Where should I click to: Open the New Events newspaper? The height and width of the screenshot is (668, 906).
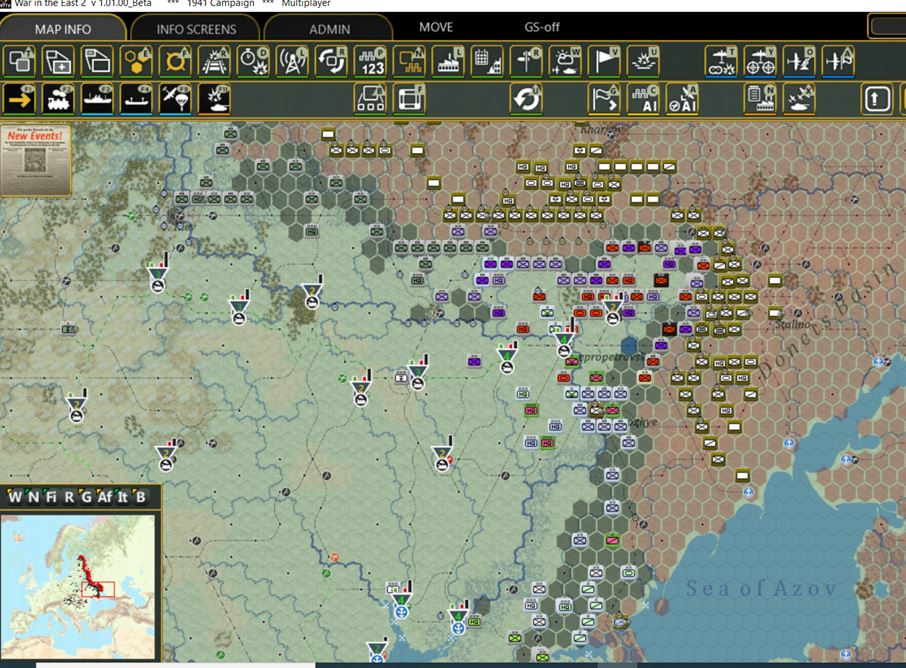35,160
